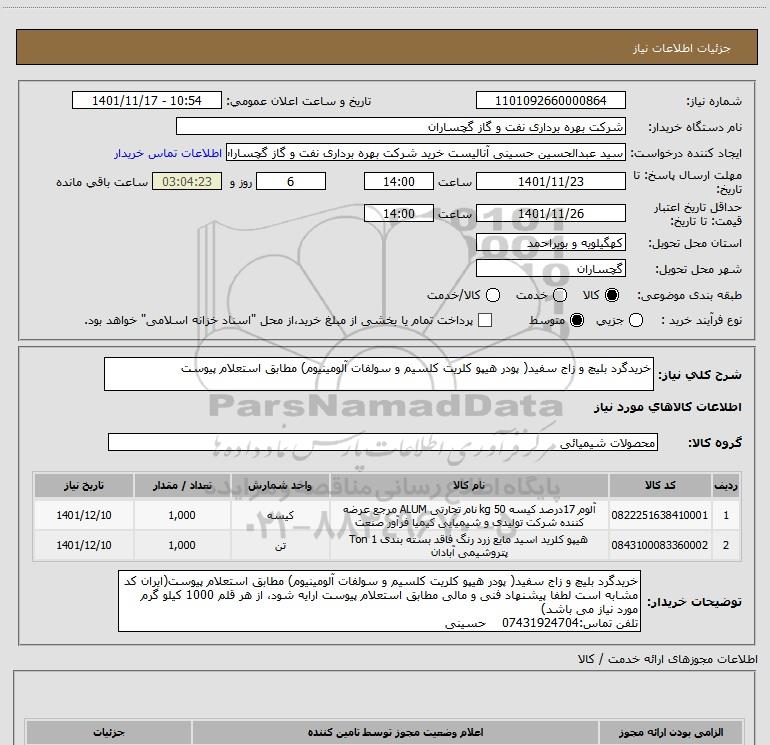
Task: Click the الزامی بودن ارائه مجوز header
Action: click(x=671, y=732)
